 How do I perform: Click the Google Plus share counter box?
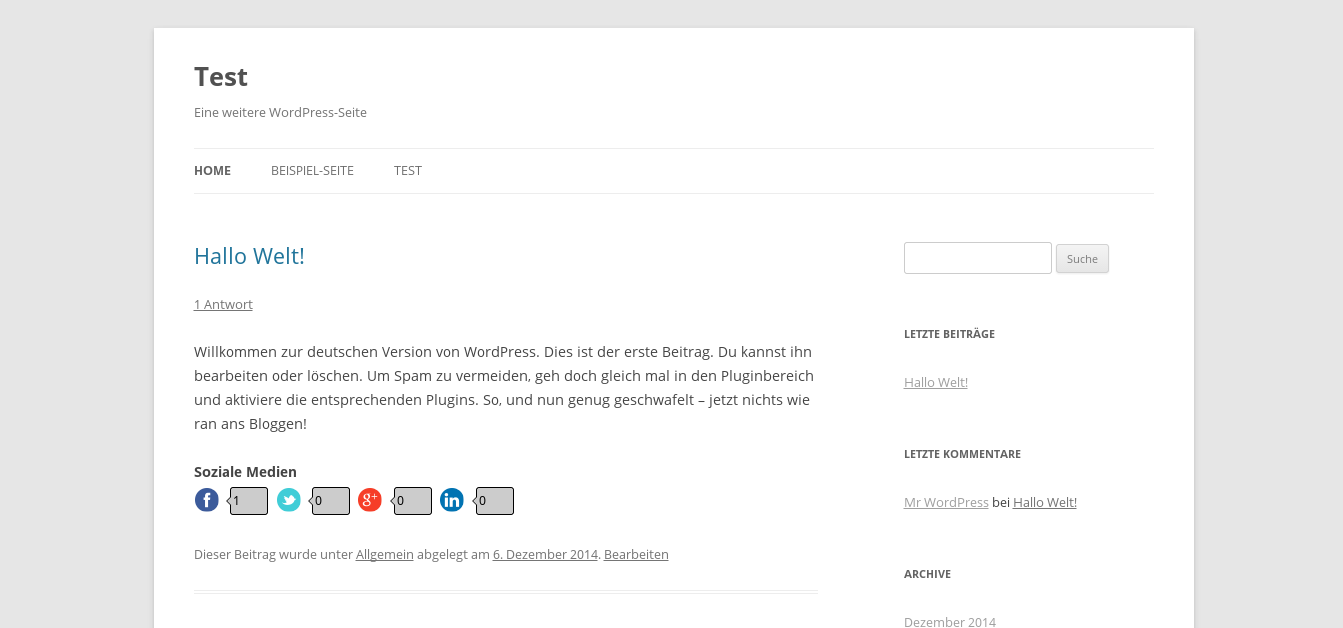pyautogui.click(x=413, y=501)
